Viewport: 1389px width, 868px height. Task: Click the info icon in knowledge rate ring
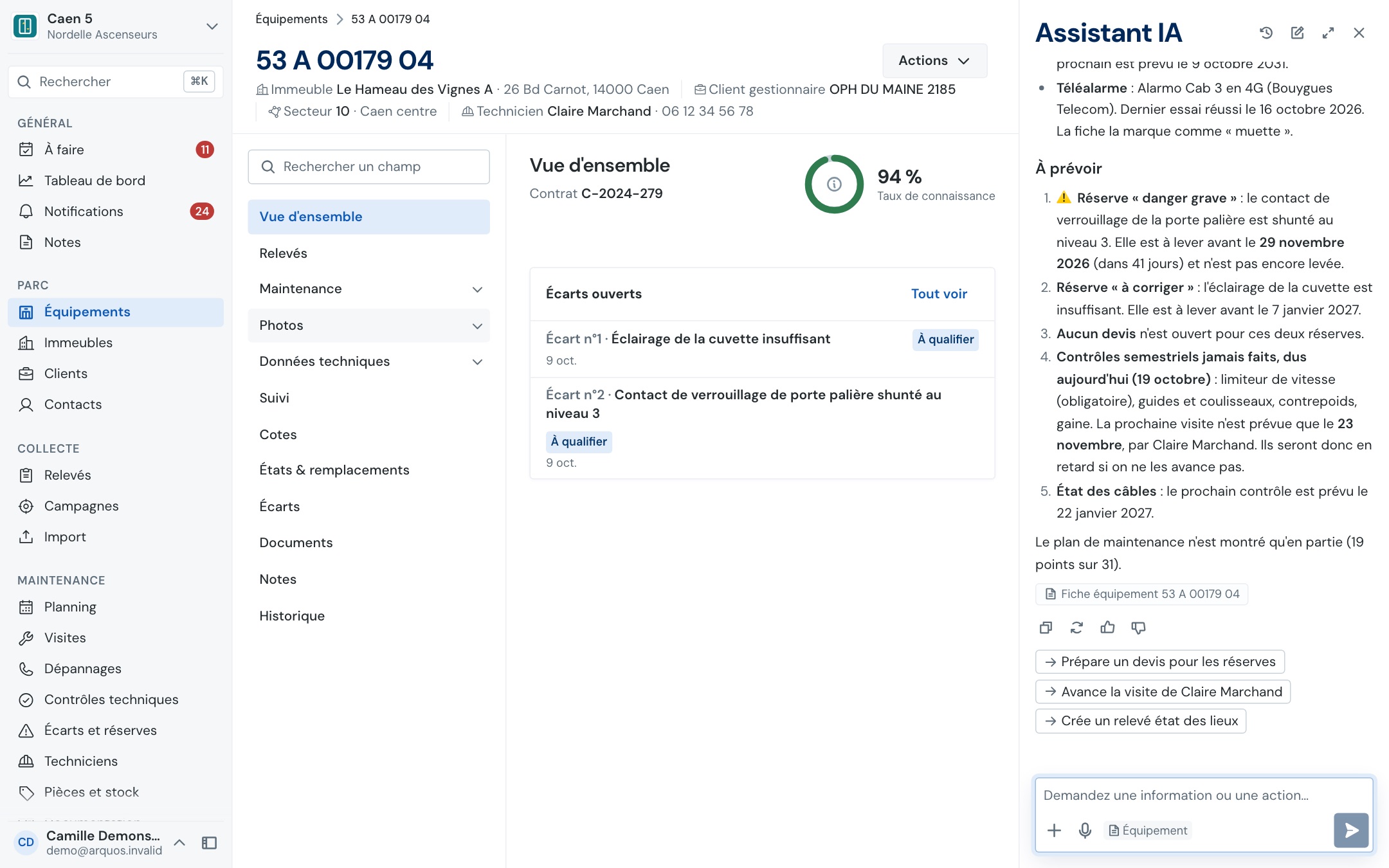click(x=834, y=185)
